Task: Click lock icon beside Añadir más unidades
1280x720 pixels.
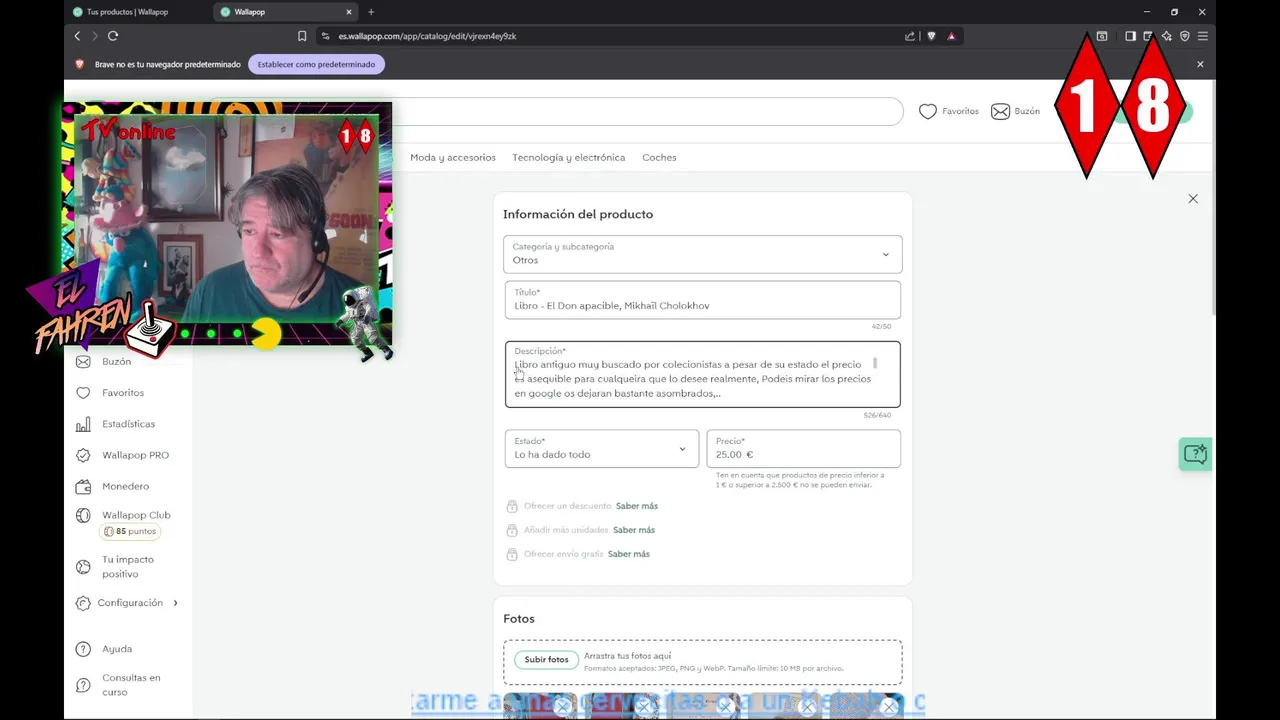Action: tap(512, 530)
